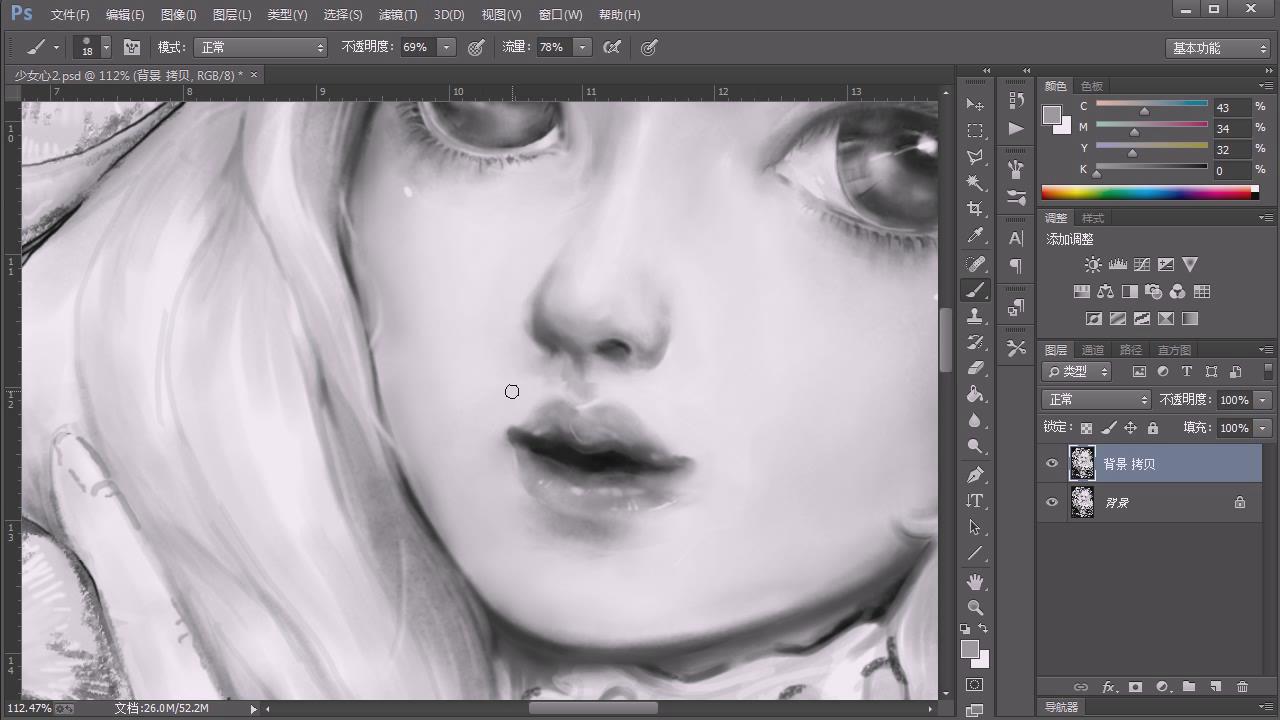
Task: Enable airbrush mode
Action: pyautogui.click(x=612, y=47)
